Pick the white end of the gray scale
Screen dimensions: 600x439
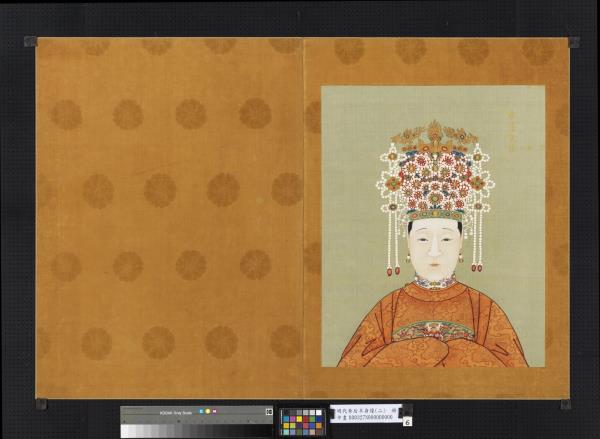pyautogui.click(x=127, y=429)
